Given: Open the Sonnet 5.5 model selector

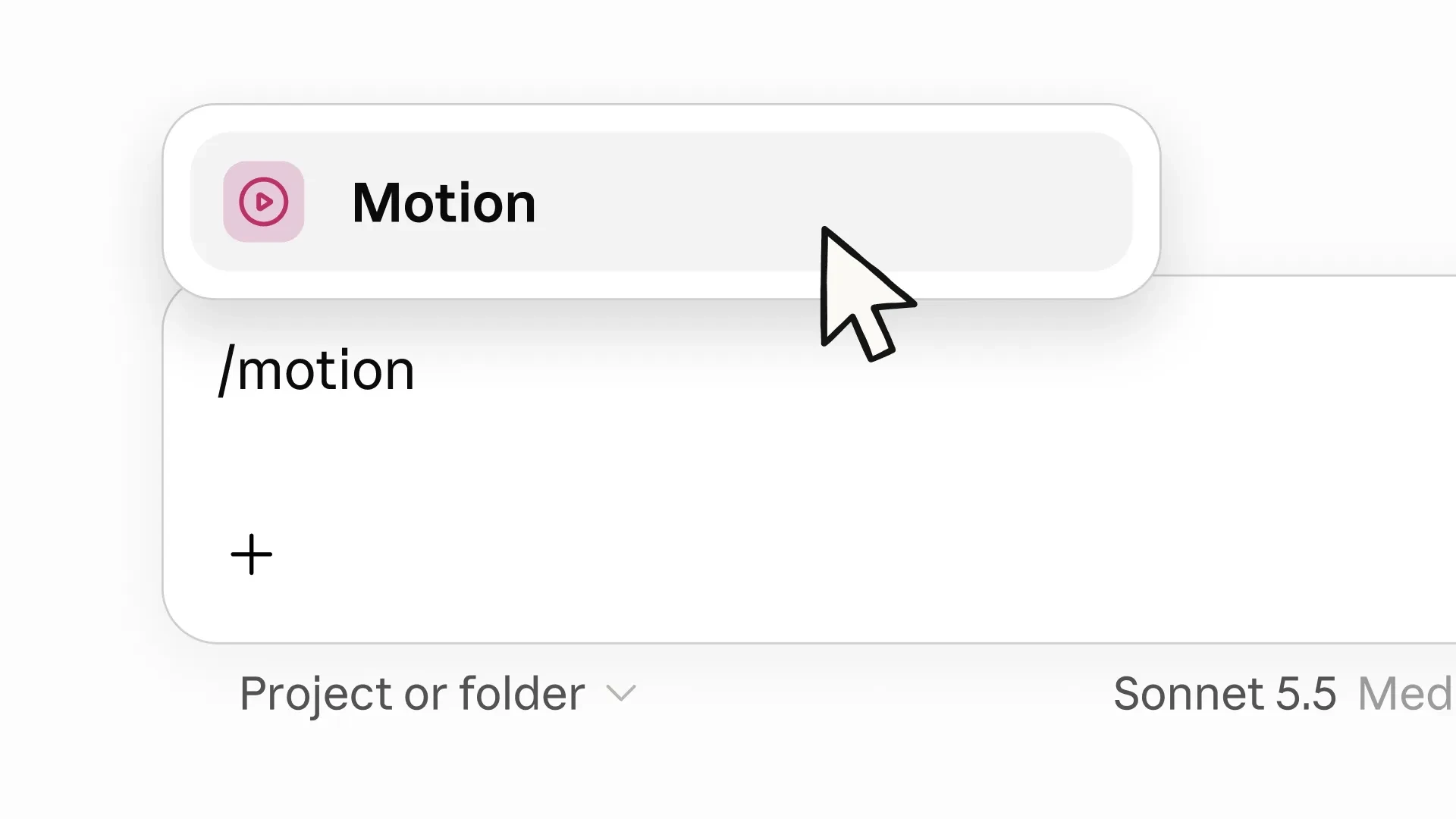Looking at the screenshot, I should (1224, 693).
